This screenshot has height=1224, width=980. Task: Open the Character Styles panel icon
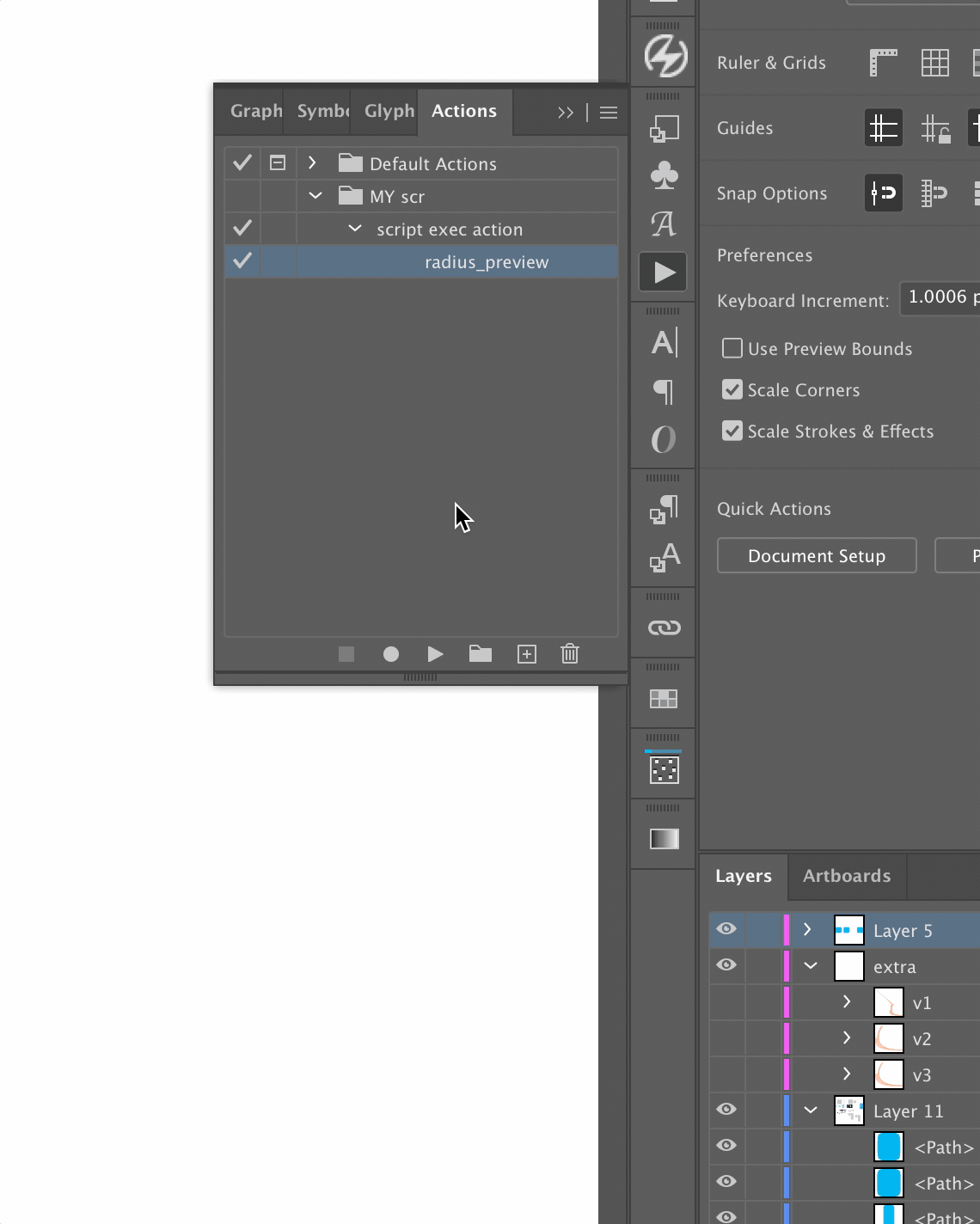point(665,558)
